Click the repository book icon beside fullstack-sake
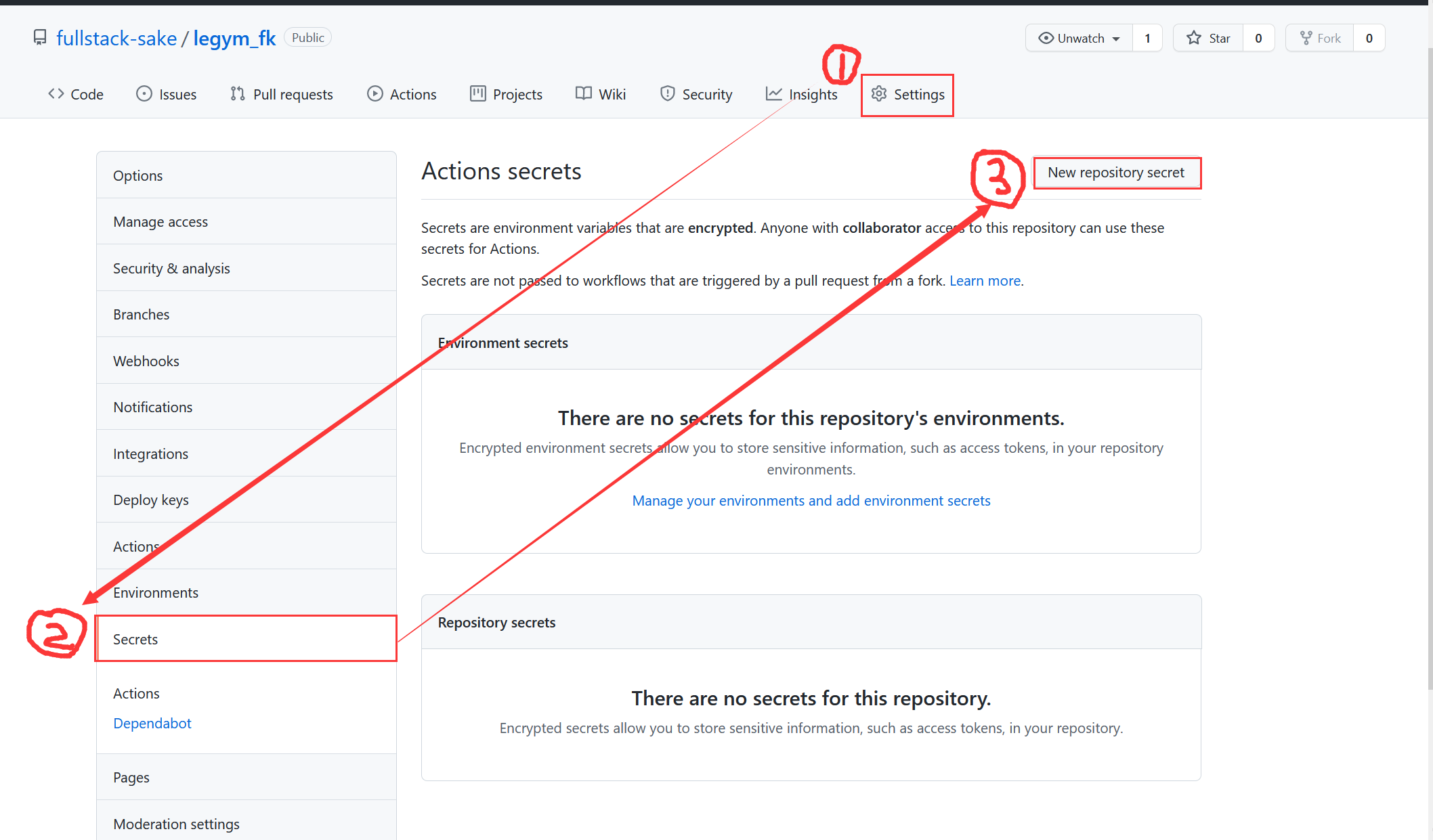The height and width of the screenshot is (840, 1433). [40, 37]
